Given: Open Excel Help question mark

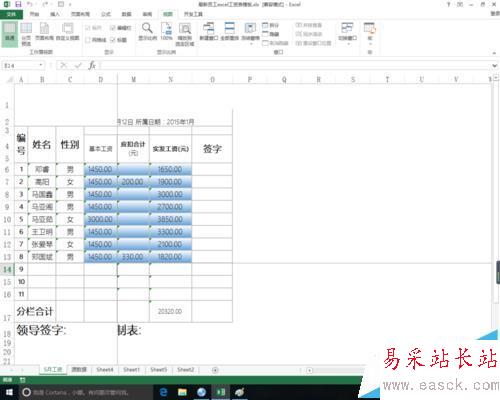Looking at the screenshot, I should pyautogui.click(x=449, y=4).
